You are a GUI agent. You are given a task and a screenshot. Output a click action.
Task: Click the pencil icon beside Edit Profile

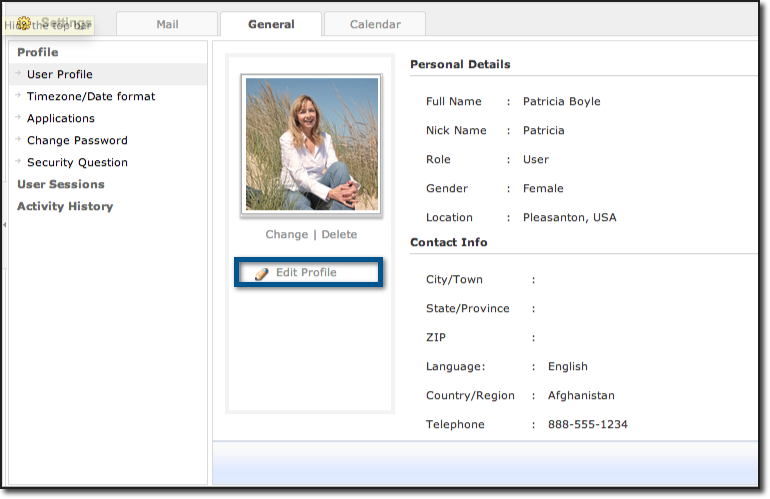[x=262, y=273]
